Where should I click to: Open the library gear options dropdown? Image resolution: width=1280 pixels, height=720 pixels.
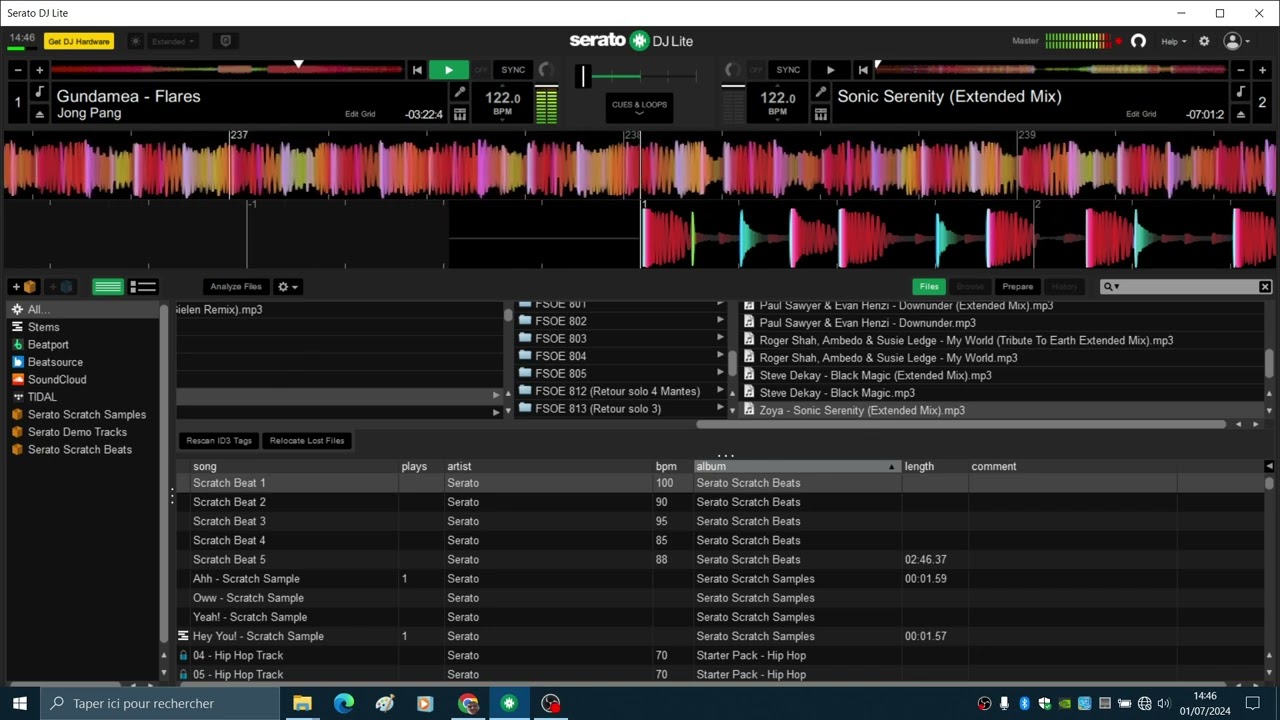[288, 287]
